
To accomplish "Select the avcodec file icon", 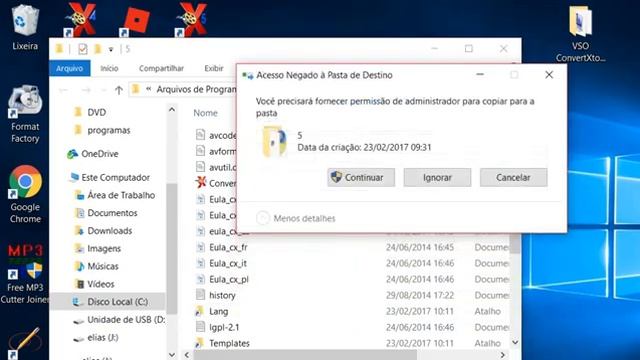I will (x=200, y=135).
